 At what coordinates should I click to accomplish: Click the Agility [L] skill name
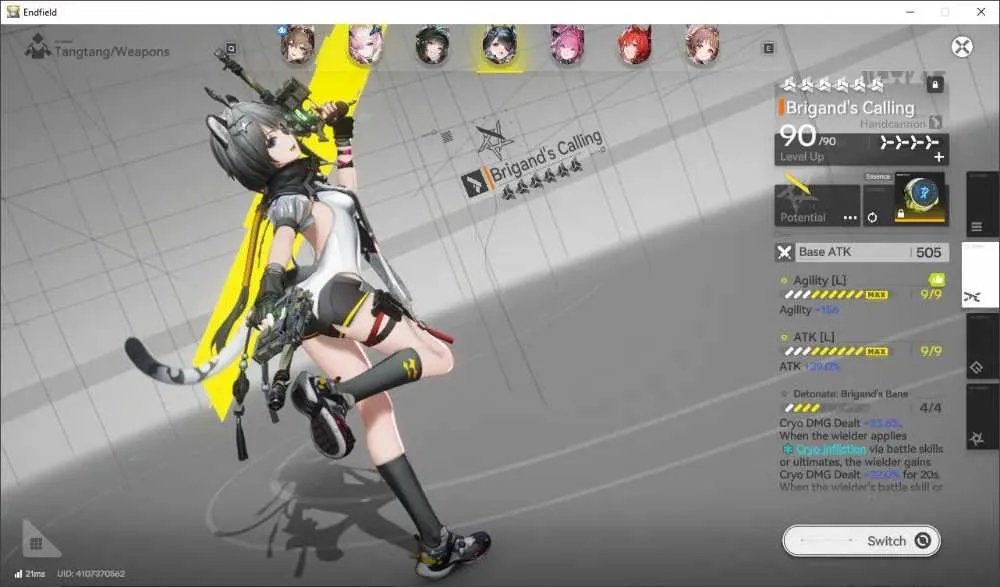tap(820, 280)
